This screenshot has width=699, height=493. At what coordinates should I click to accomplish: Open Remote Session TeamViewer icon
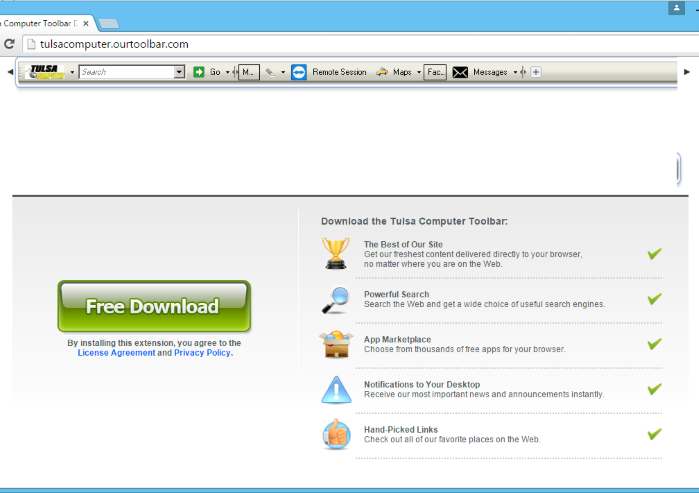coord(299,72)
